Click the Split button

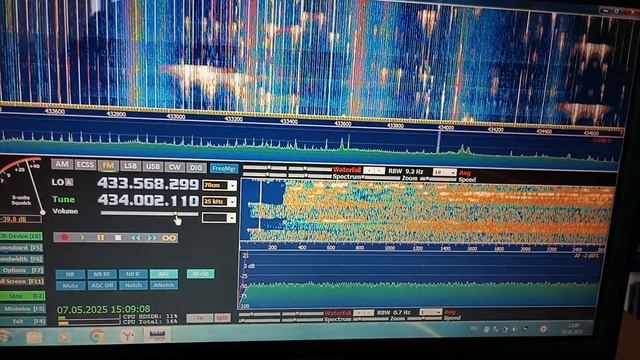[x=222, y=318]
